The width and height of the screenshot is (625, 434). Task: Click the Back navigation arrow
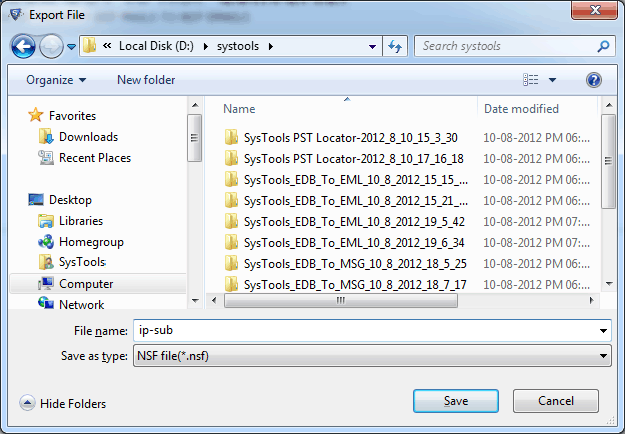point(23,46)
